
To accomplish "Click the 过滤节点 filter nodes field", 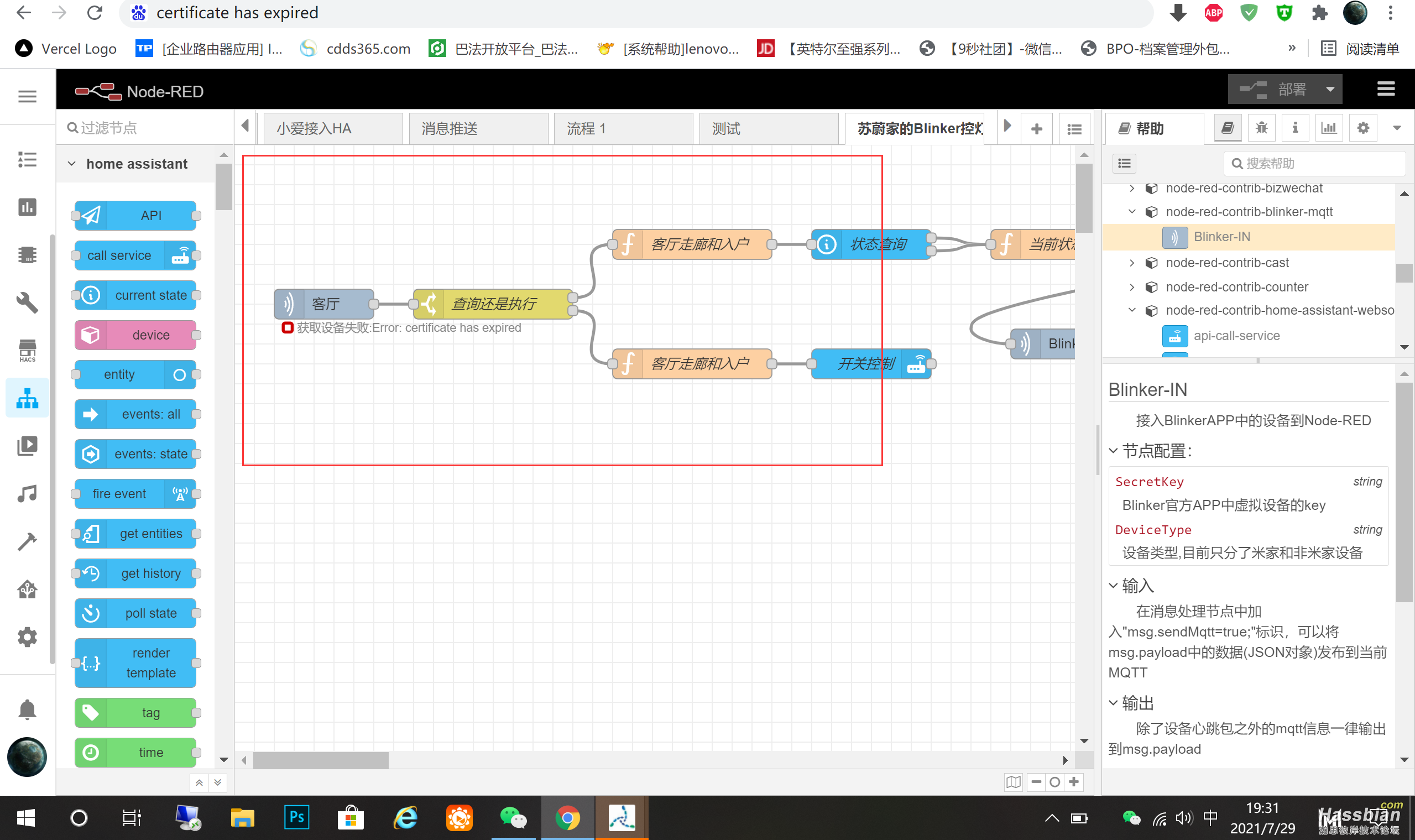I will click(x=145, y=128).
